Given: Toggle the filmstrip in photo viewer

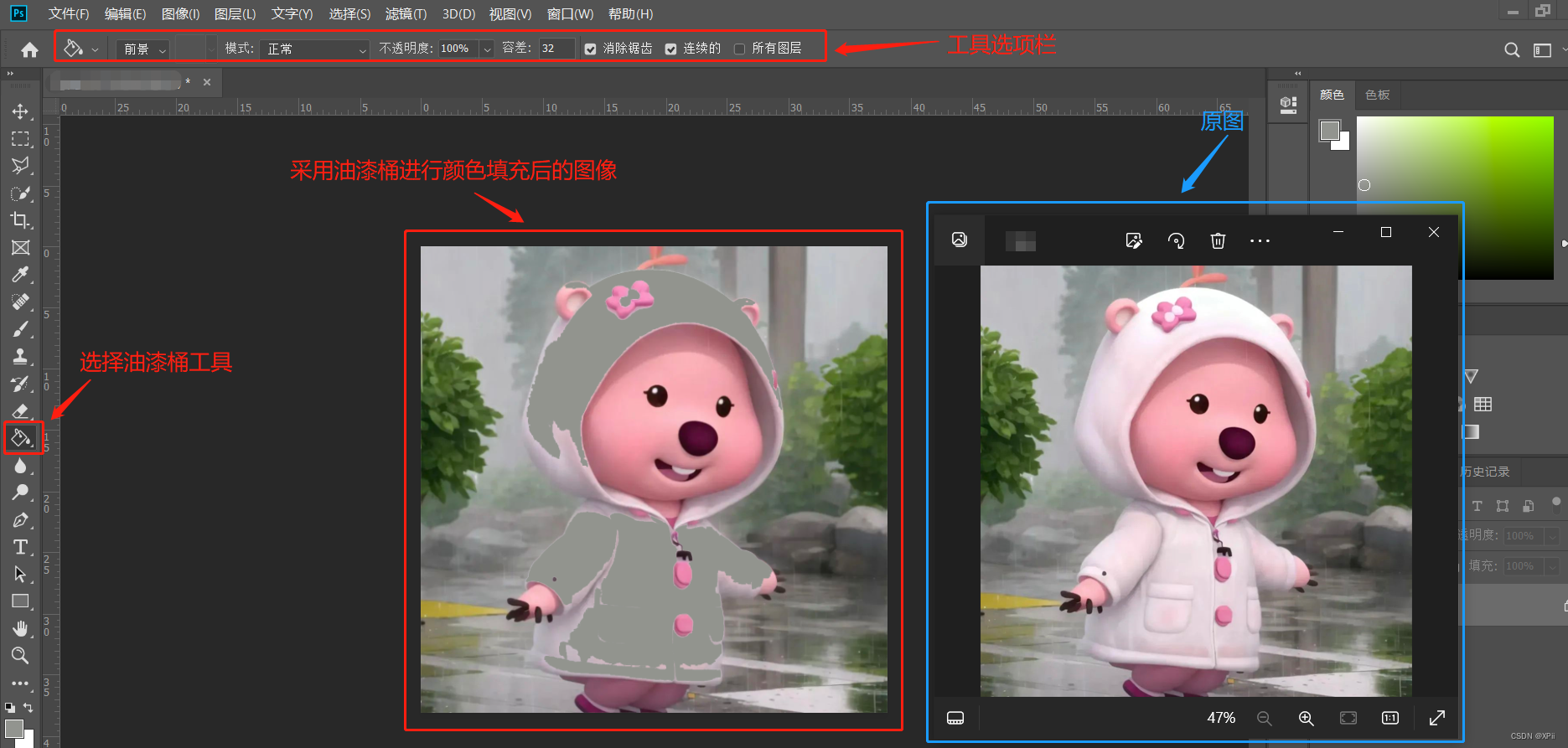Looking at the screenshot, I should click(955, 718).
